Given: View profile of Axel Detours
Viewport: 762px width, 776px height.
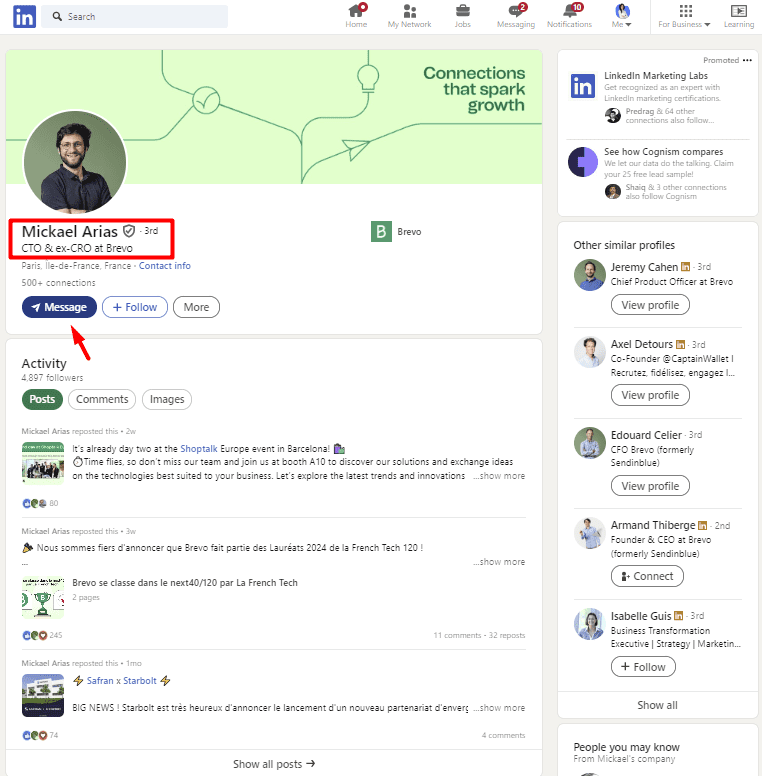Looking at the screenshot, I should pos(650,395).
